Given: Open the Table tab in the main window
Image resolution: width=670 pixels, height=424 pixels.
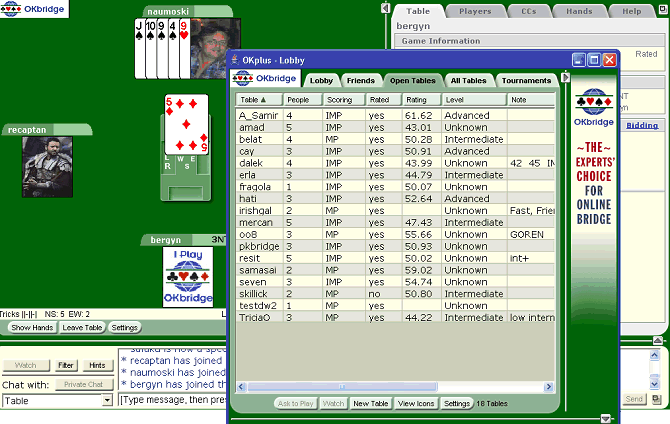Looking at the screenshot, I should 418,12.
